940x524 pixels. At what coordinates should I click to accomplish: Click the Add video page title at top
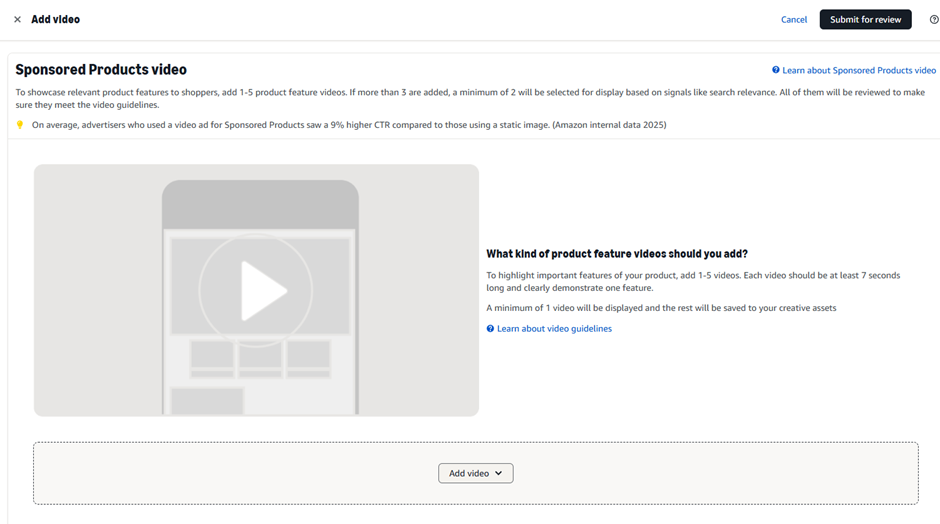tap(55, 20)
